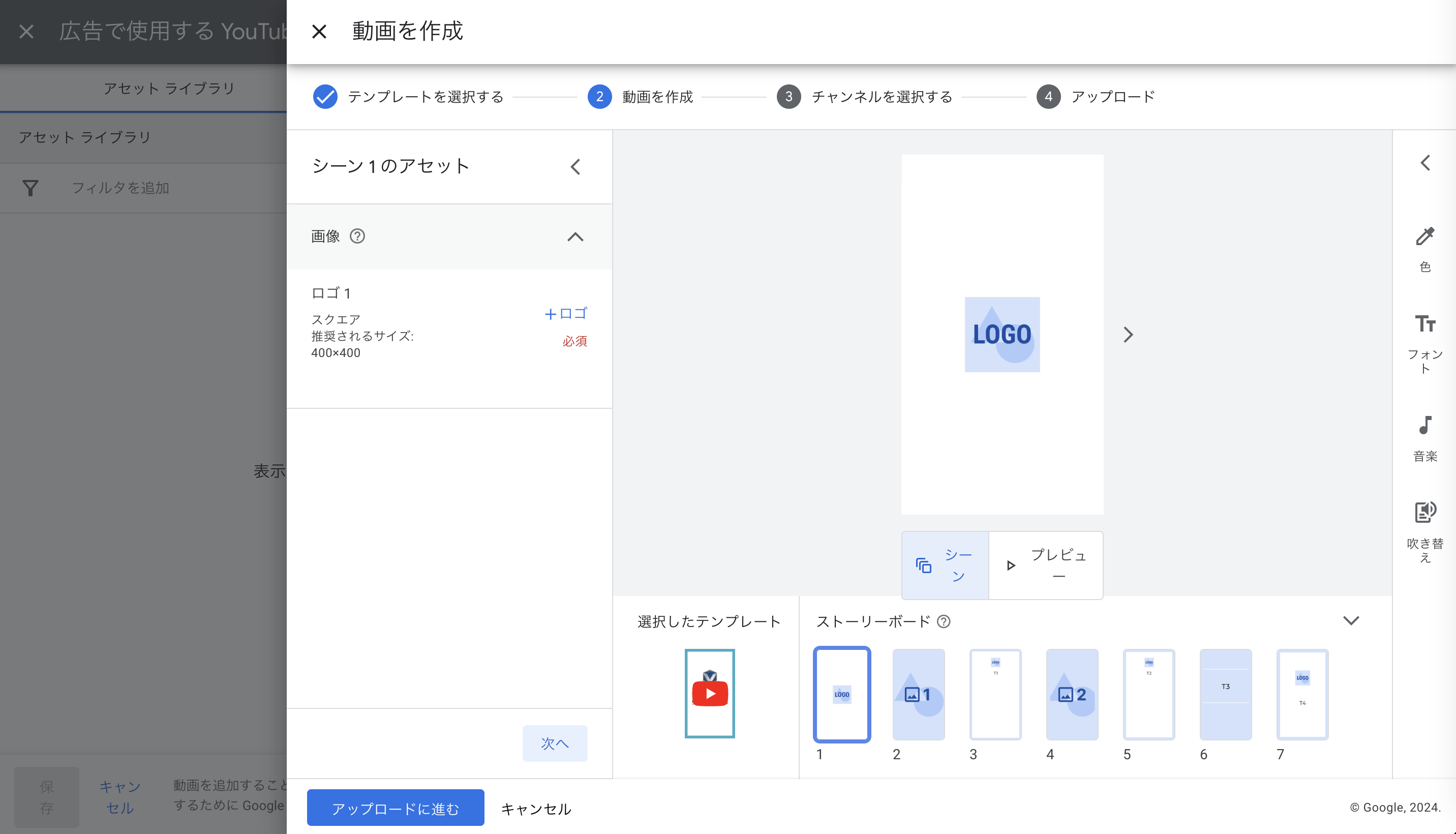Viewport: 1456px width, 834px height.
Task: Switch to プレビュー playback mode
Action: 1046,565
